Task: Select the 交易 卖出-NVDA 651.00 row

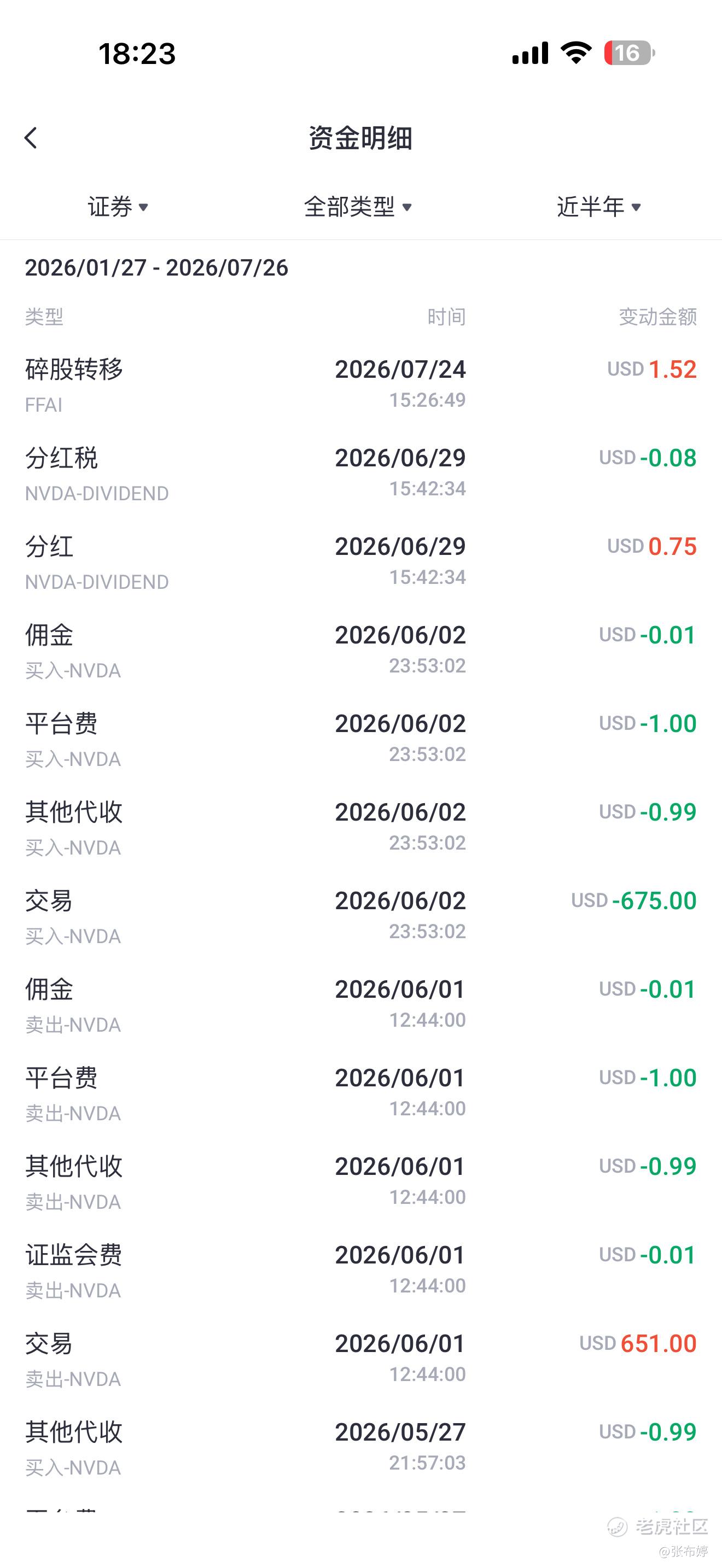Action: (x=361, y=1359)
